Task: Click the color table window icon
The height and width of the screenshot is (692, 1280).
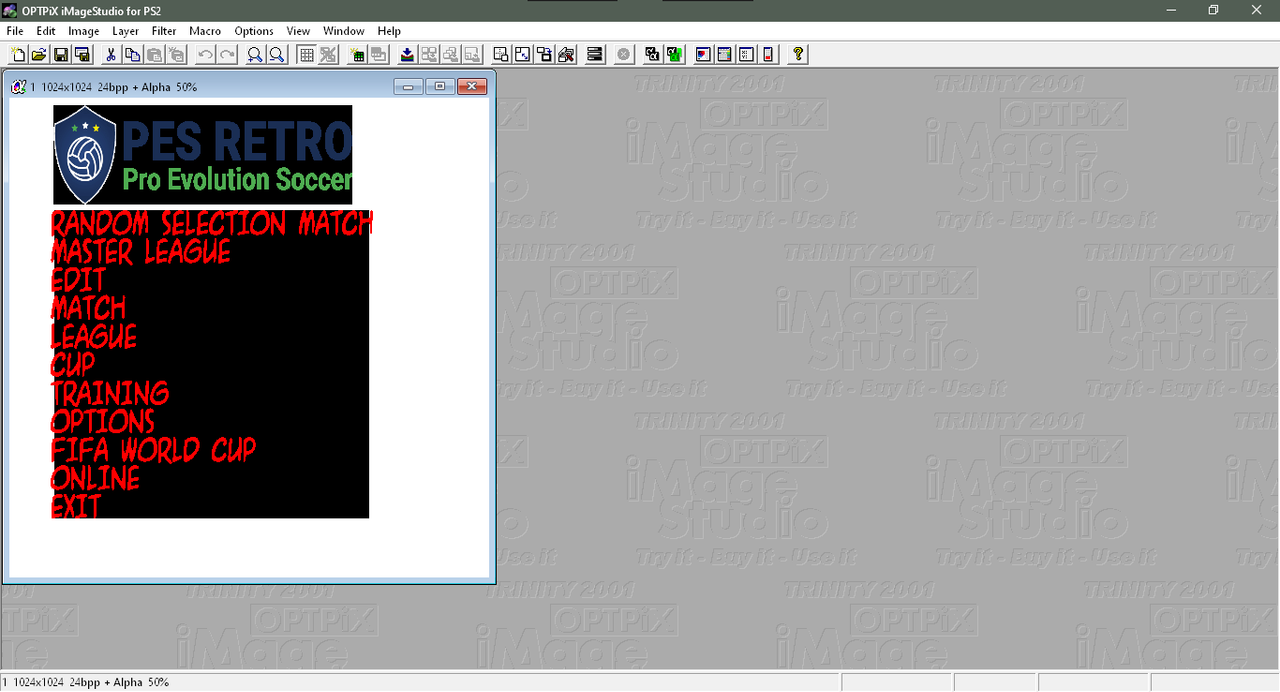Action: coord(725,55)
